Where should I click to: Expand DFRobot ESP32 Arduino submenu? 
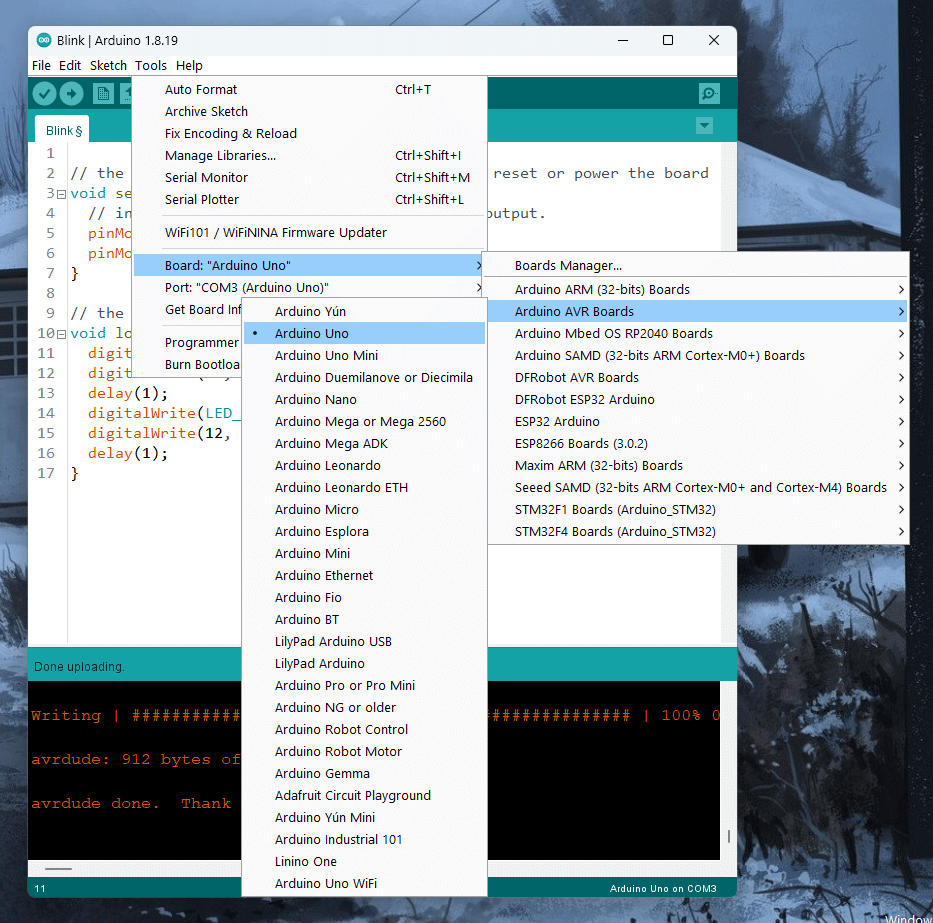[x=697, y=399]
